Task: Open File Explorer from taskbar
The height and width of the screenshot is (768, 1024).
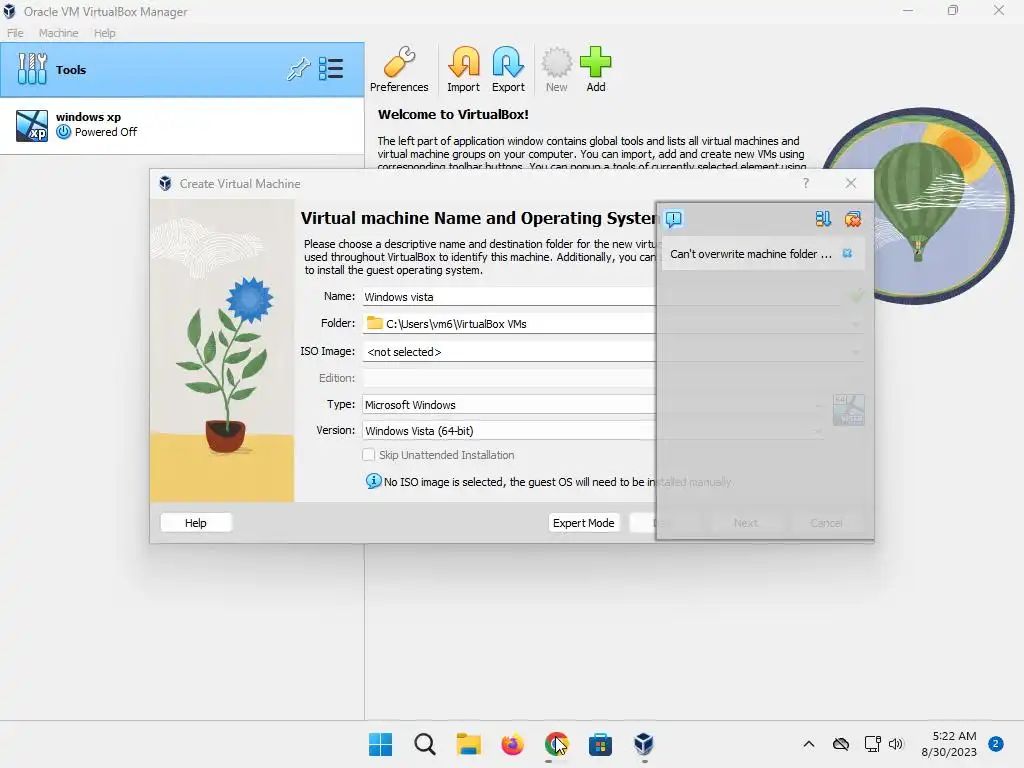Action: pyautogui.click(x=468, y=744)
